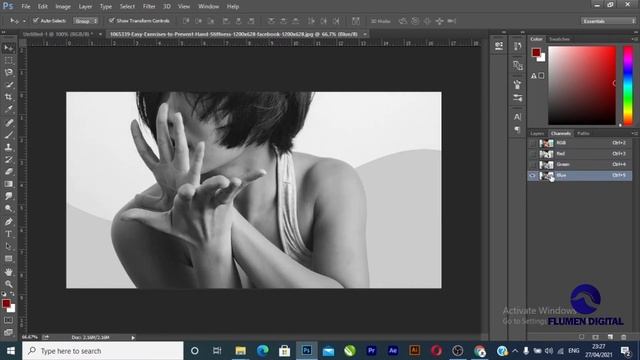Open the Channels panel options menu
Screen dimensions: 640x360
(x=635, y=133)
